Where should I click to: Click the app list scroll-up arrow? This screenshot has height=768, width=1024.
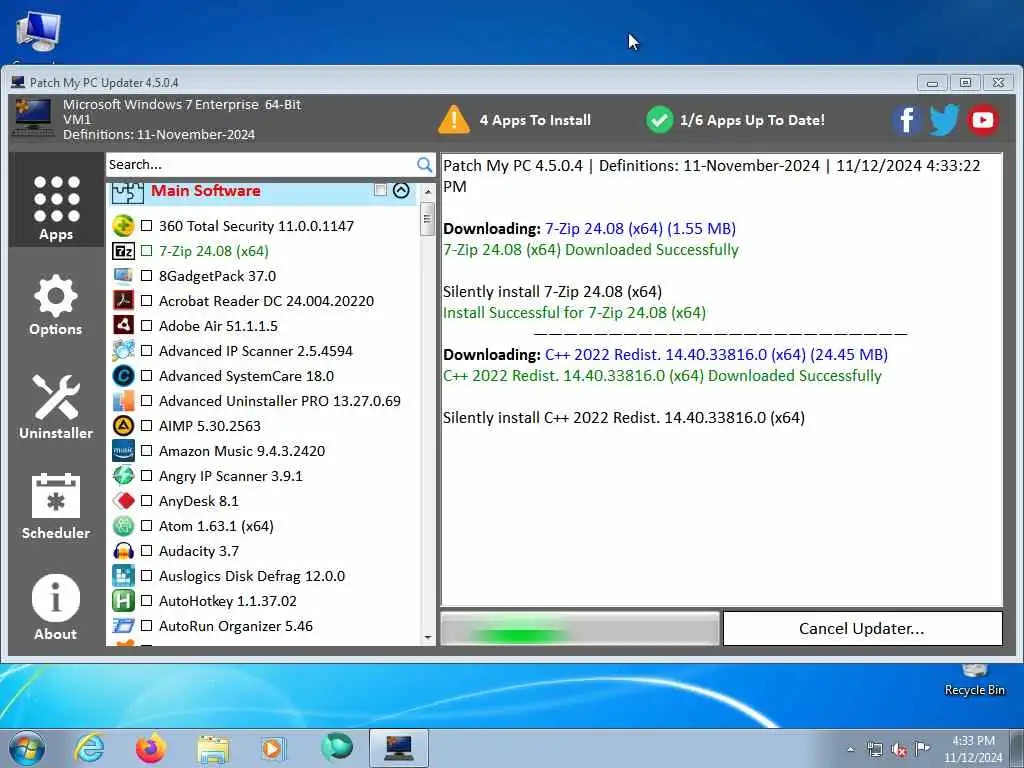point(428,192)
